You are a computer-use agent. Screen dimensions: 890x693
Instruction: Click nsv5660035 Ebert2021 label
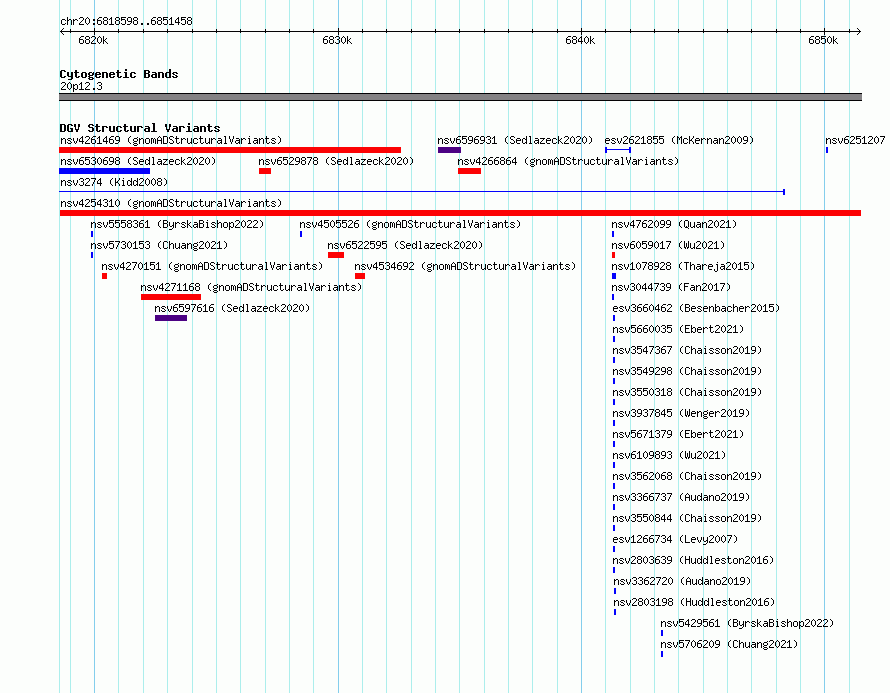tap(678, 329)
